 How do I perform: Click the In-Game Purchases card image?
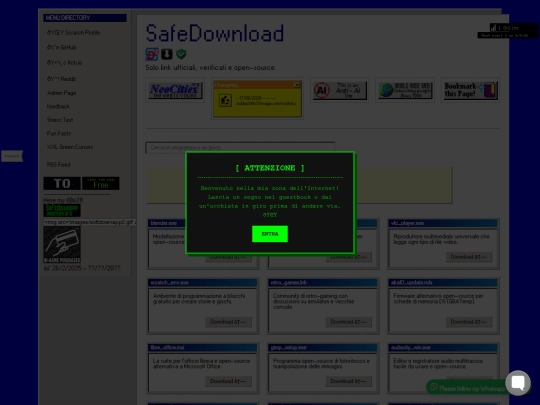pos(62,245)
